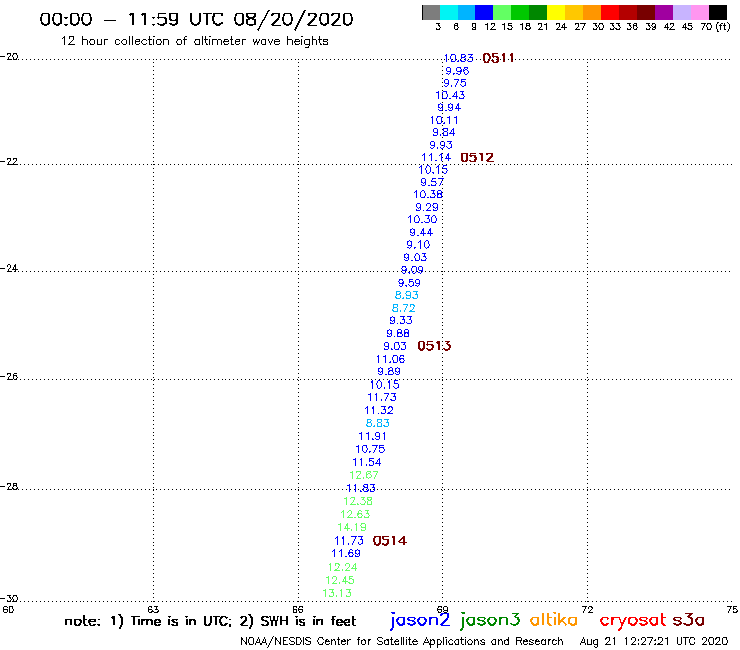Click the wave height value 9.57
740x650 pixels.
tap(432, 182)
